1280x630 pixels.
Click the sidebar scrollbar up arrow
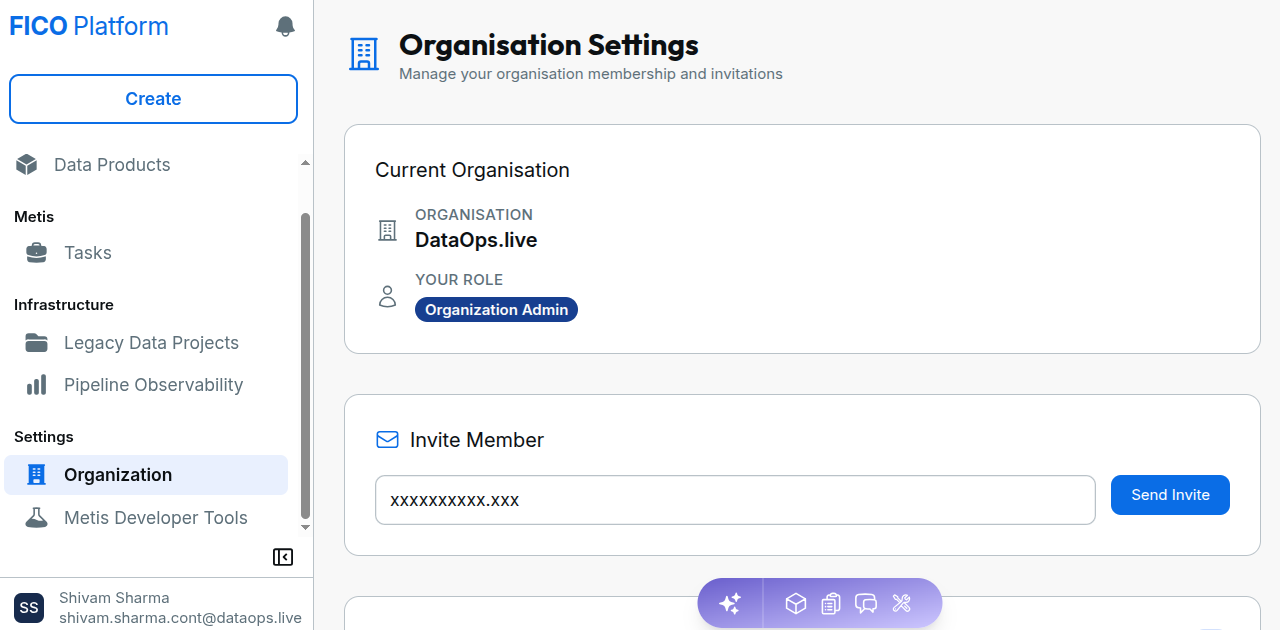pos(306,163)
